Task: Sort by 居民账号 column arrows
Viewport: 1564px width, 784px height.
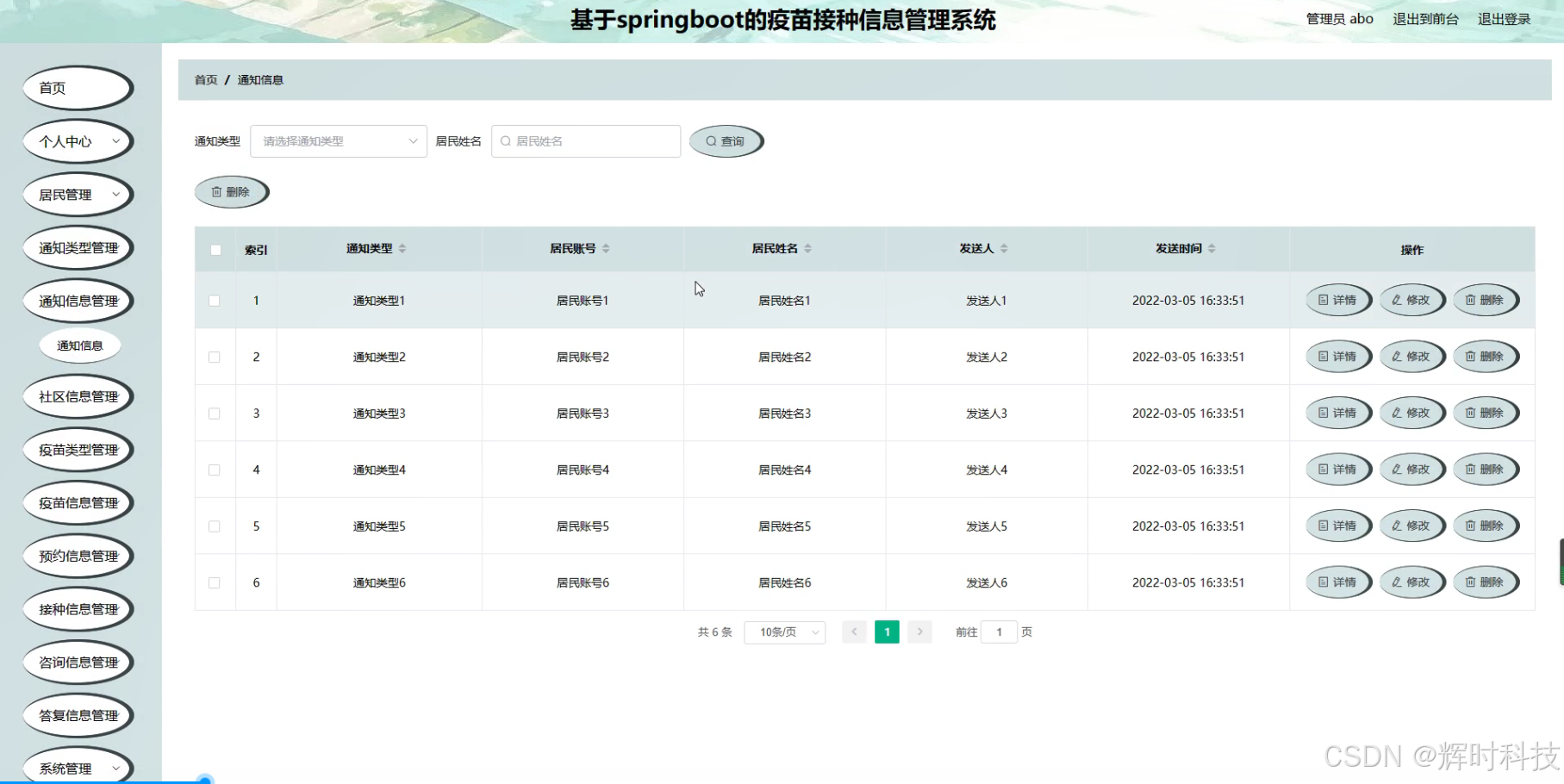Action: pos(606,248)
